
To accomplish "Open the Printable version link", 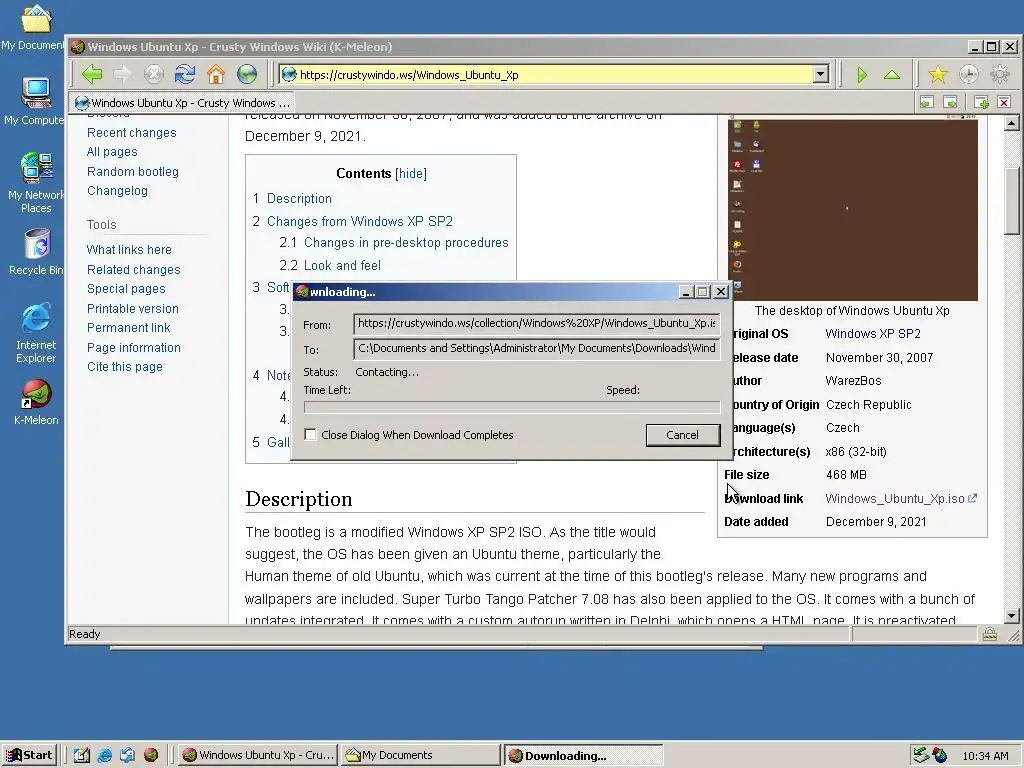I will (133, 308).
